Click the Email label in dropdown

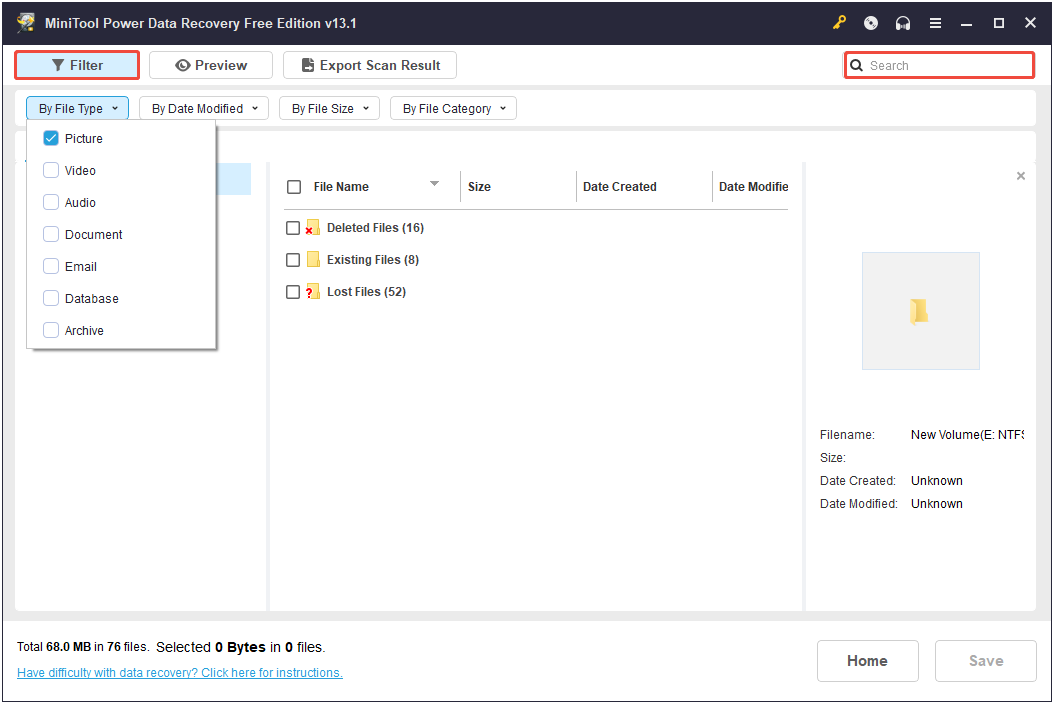tap(81, 267)
